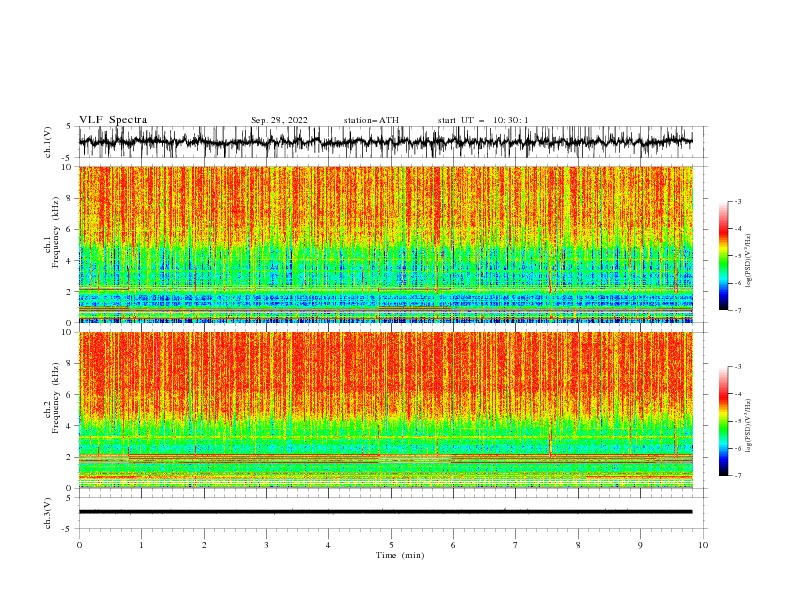This screenshot has width=792, height=612.
Task: Click the ch.1(V) waveform trace
Action: [x=386, y=142]
